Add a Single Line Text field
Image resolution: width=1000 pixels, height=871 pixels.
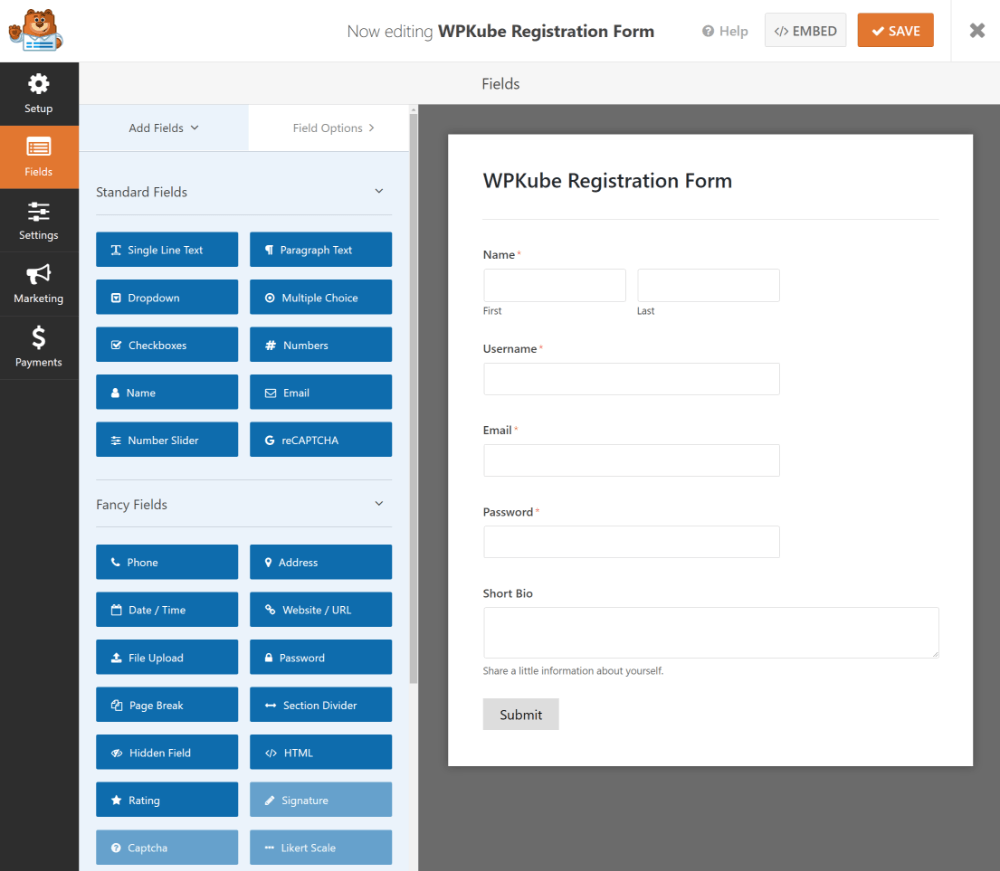(167, 250)
